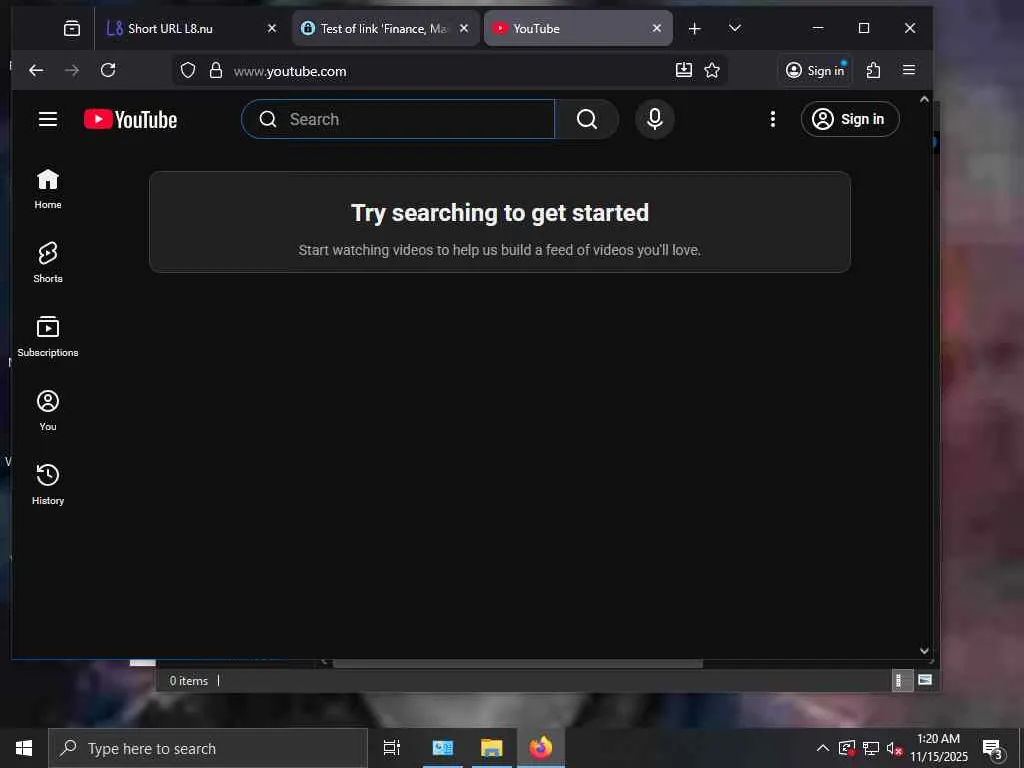Focus the YouTube Search input field
Viewport: 1024px width, 768px height.
point(398,119)
